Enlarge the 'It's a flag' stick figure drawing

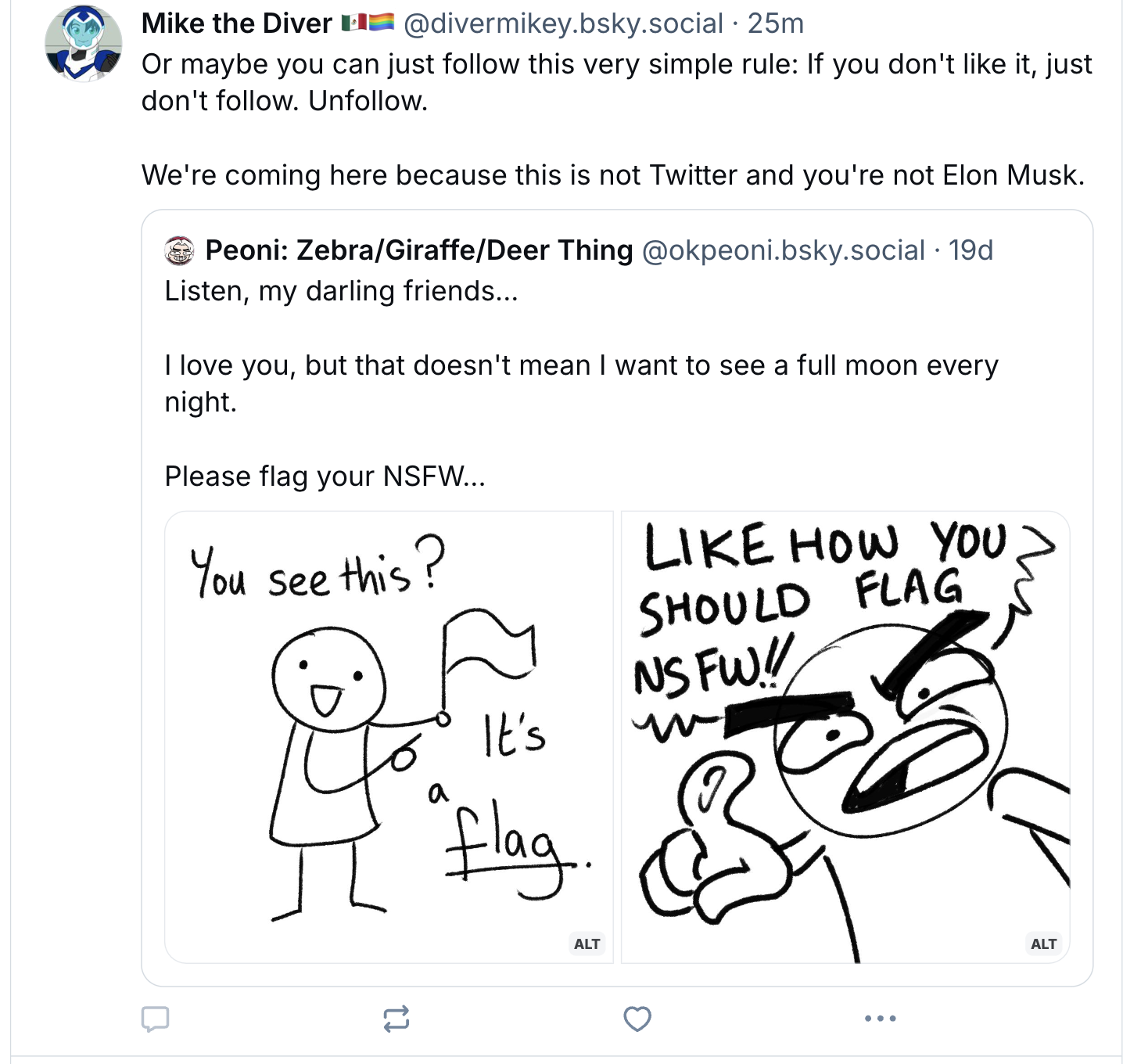[x=389, y=735]
